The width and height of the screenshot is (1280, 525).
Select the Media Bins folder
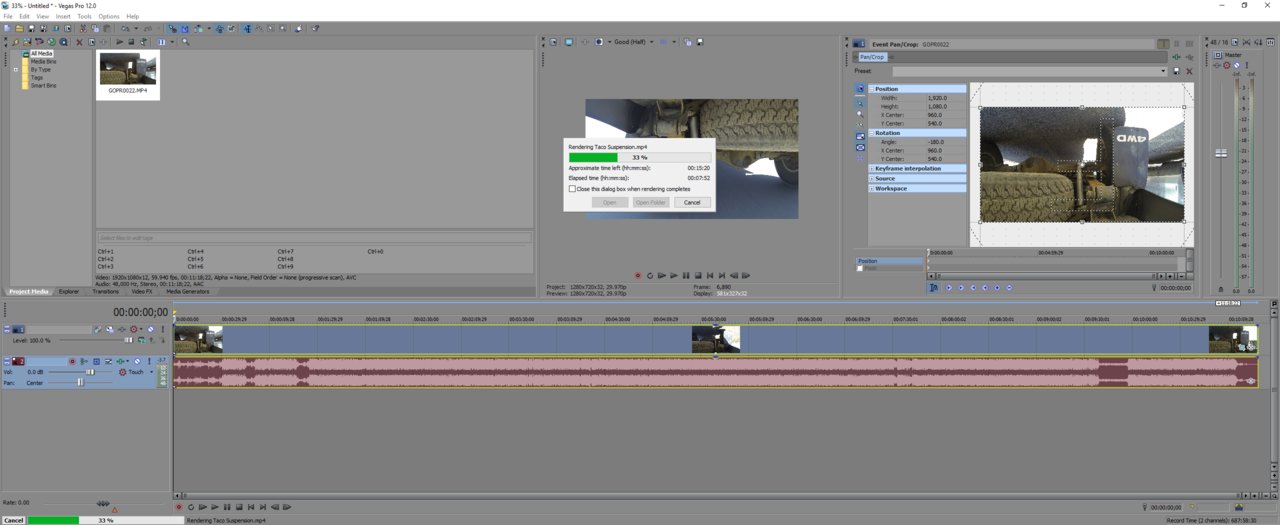(43, 62)
